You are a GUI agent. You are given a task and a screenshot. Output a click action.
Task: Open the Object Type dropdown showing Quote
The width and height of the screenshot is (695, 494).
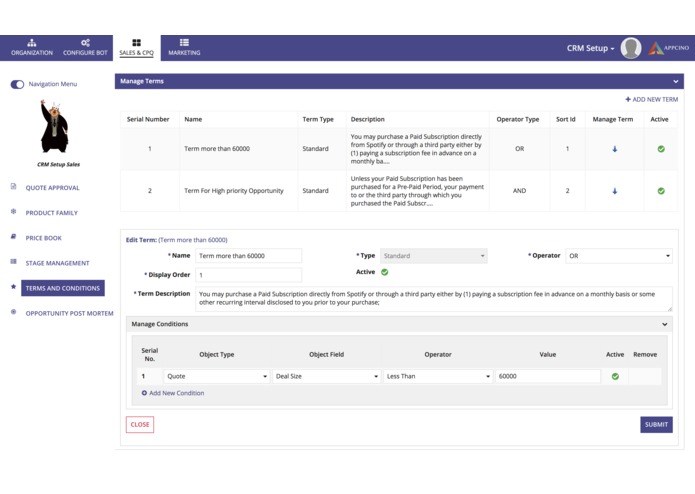216,376
